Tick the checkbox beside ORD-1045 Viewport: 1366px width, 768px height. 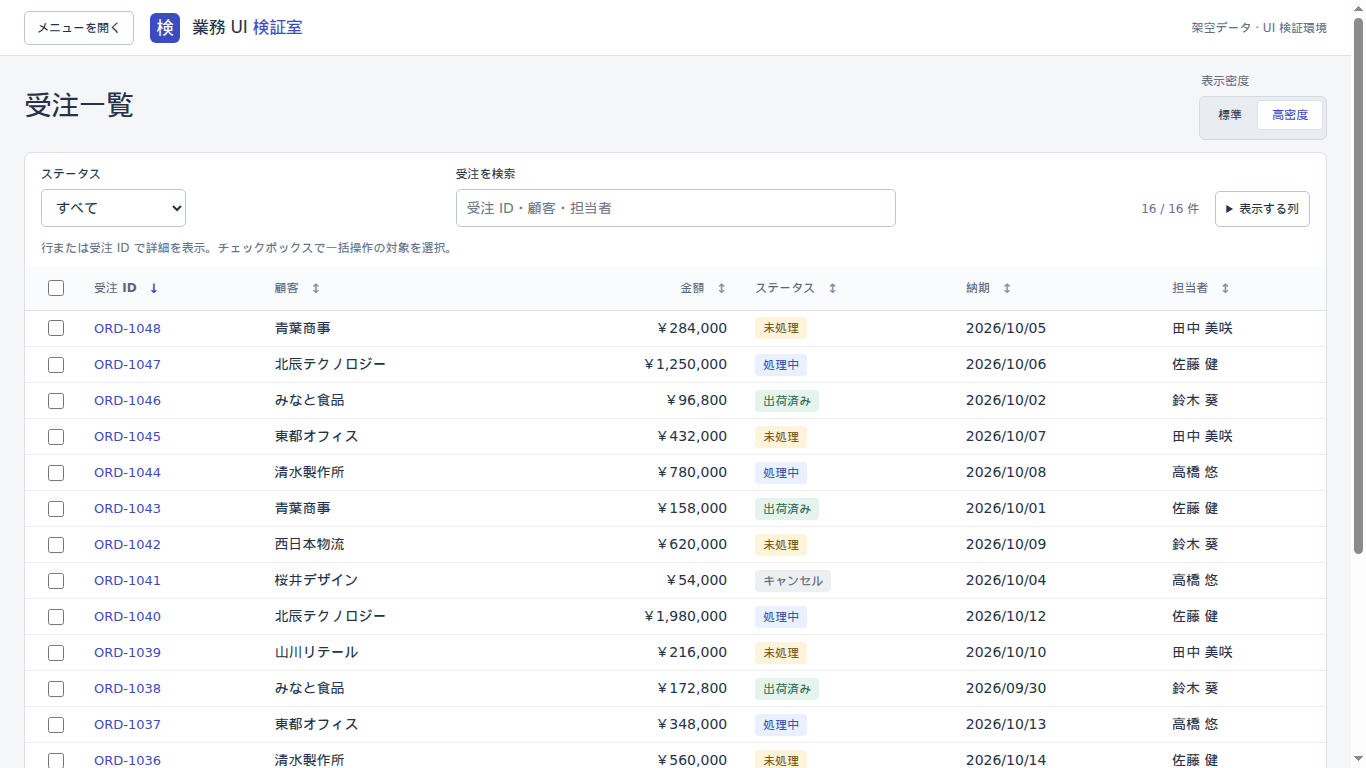pyautogui.click(x=56, y=436)
